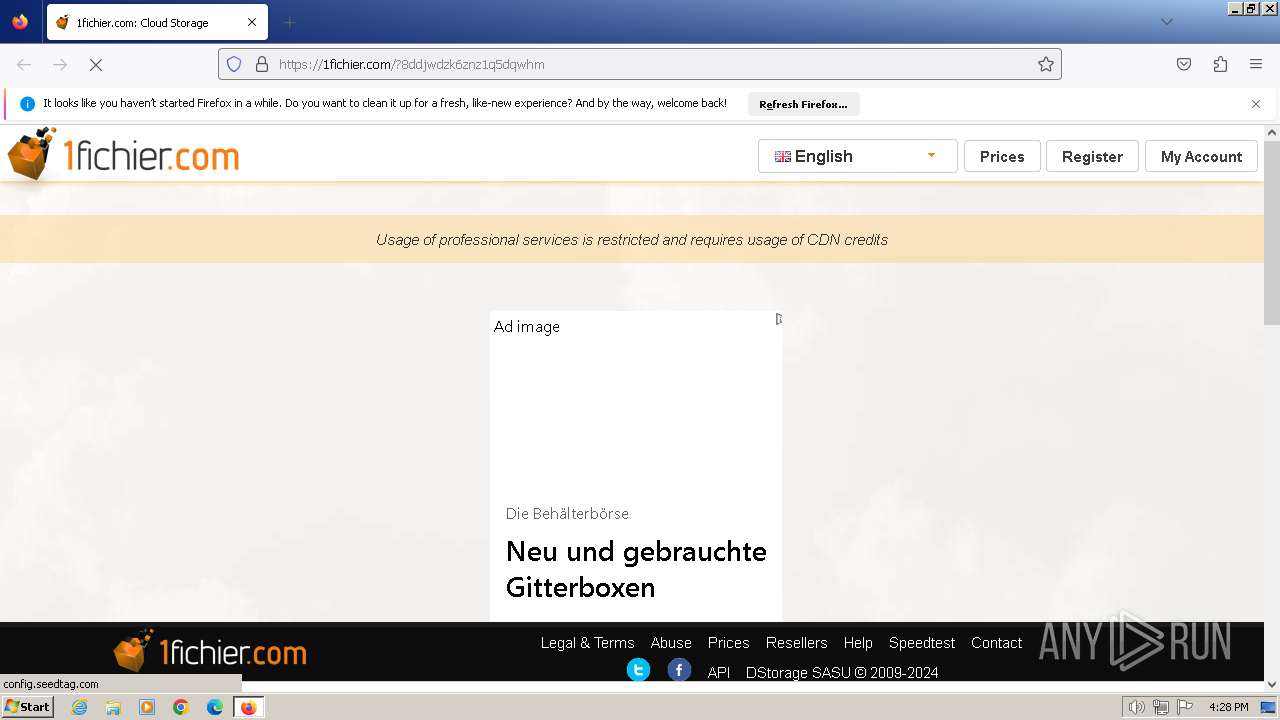
Task: Go forward using the forward arrow
Action: pos(60,64)
